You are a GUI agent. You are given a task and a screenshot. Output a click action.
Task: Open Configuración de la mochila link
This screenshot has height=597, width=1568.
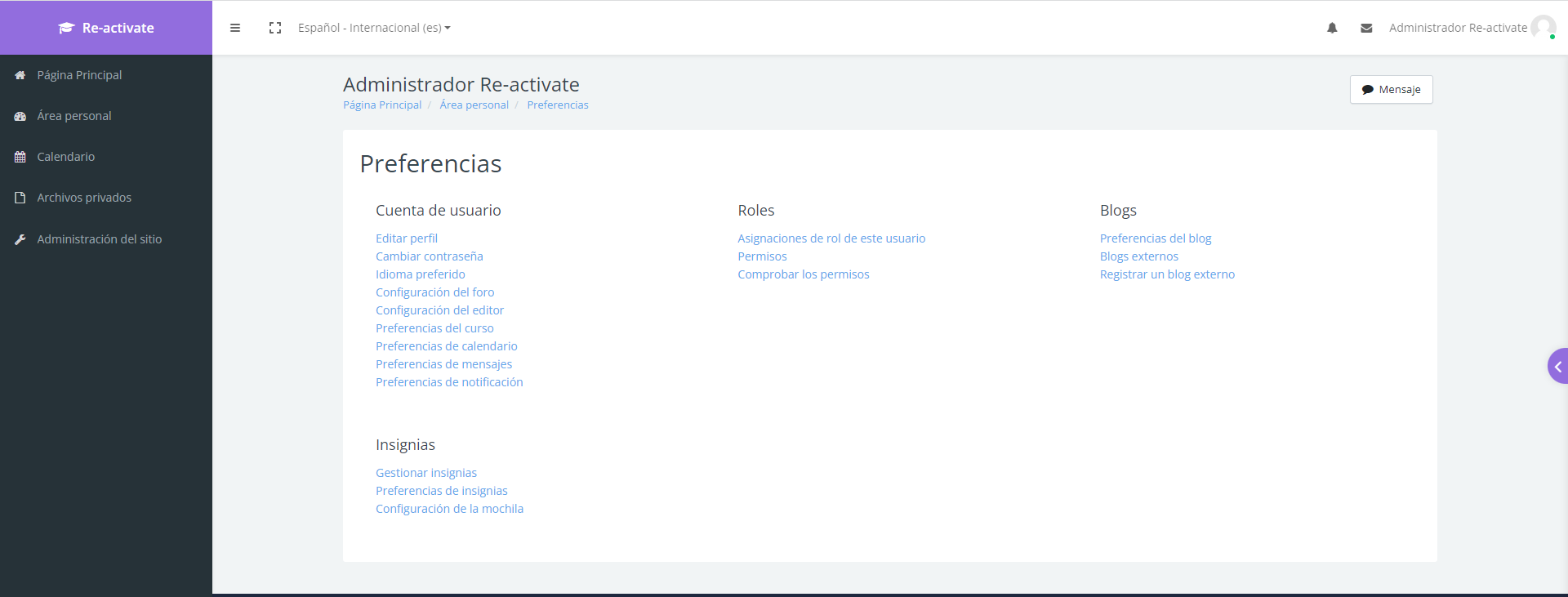[450, 509]
